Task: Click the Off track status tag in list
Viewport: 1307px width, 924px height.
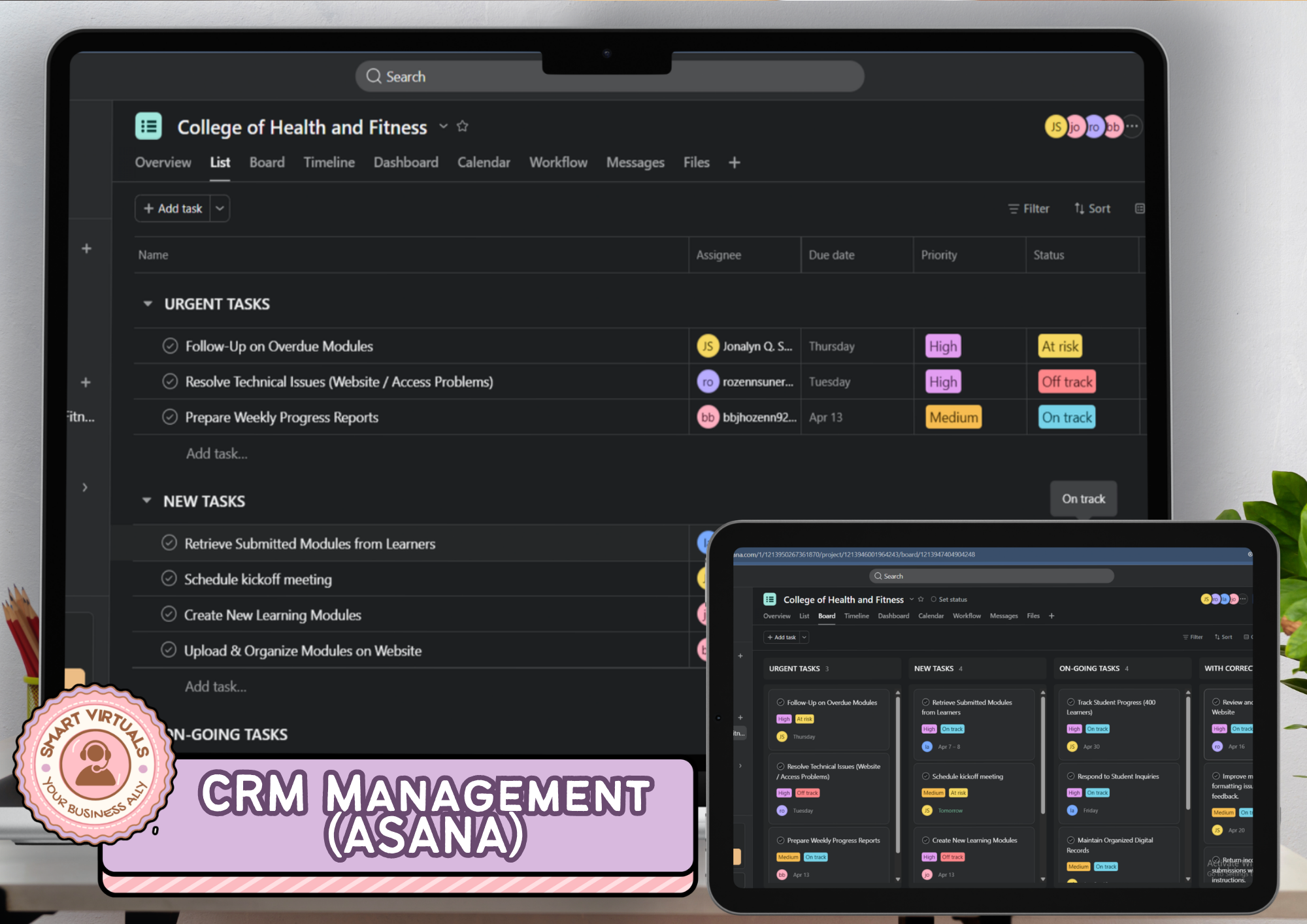Action: click(x=1067, y=382)
